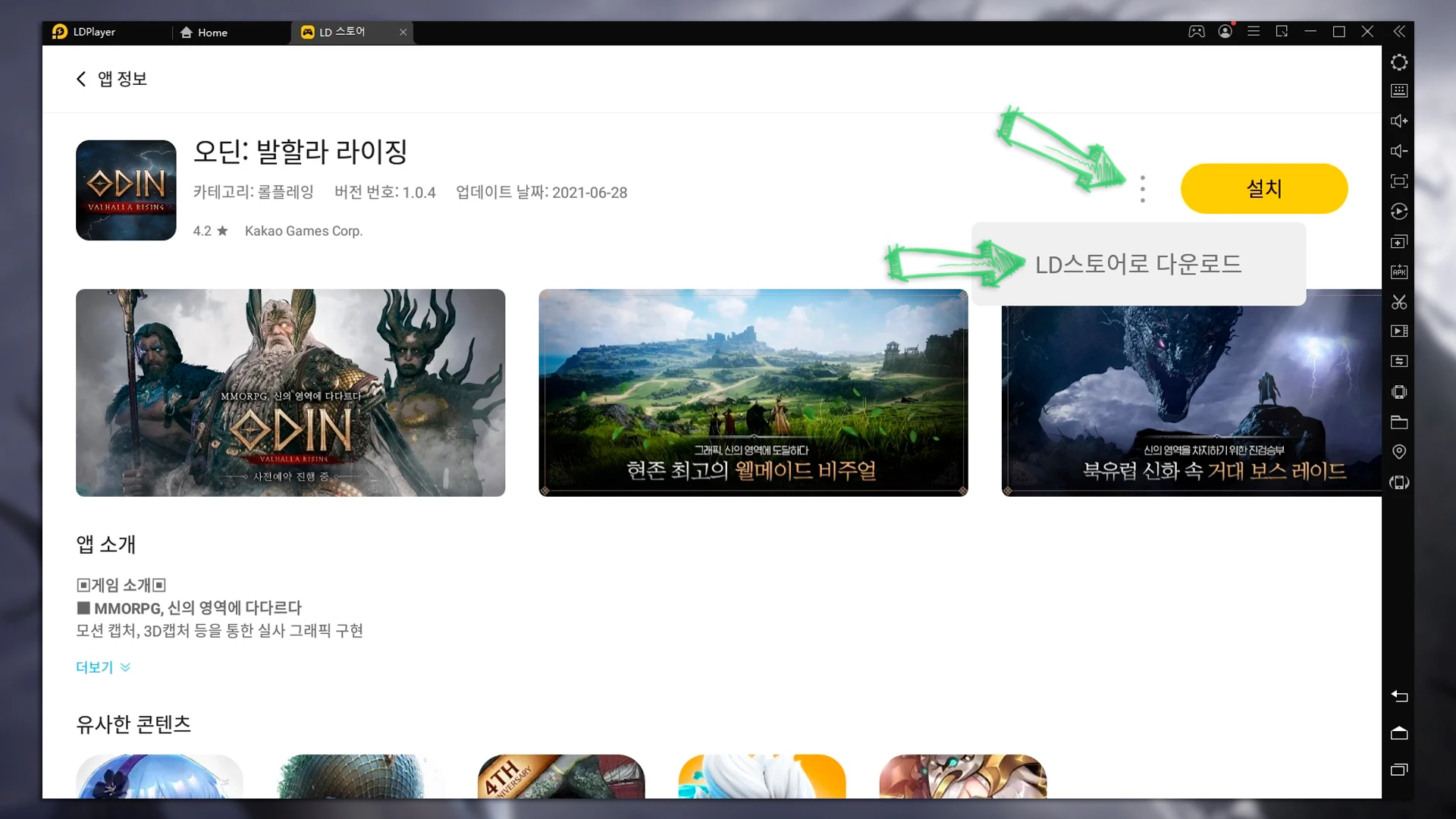Expand description with 더보기 link

tap(103, 667)
